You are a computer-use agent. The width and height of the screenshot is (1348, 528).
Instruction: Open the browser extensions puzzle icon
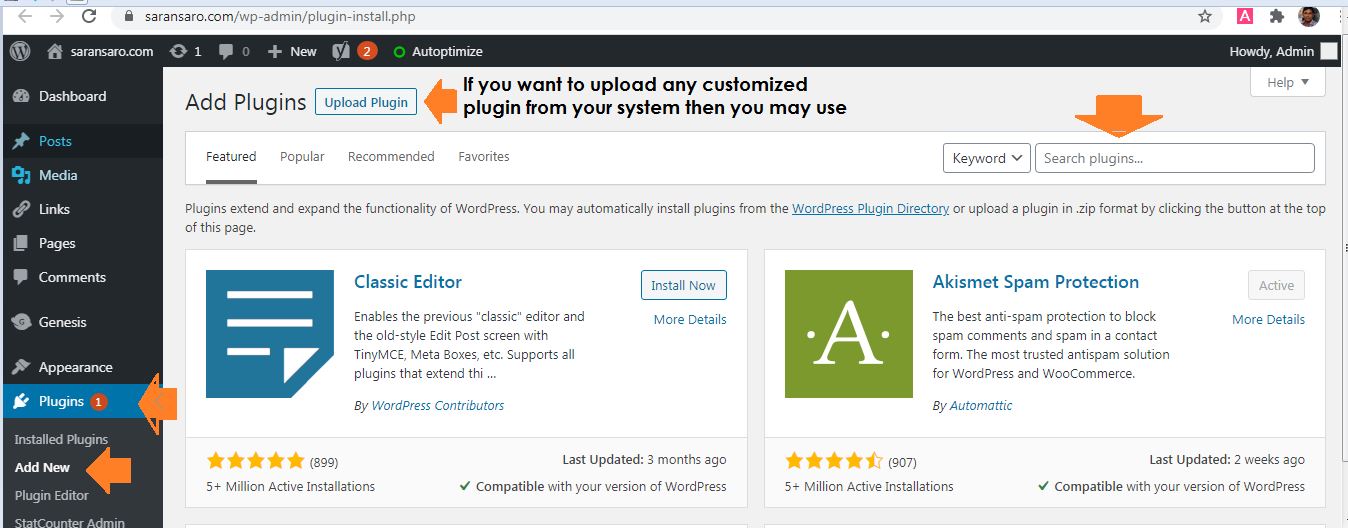coord(1276,16)
